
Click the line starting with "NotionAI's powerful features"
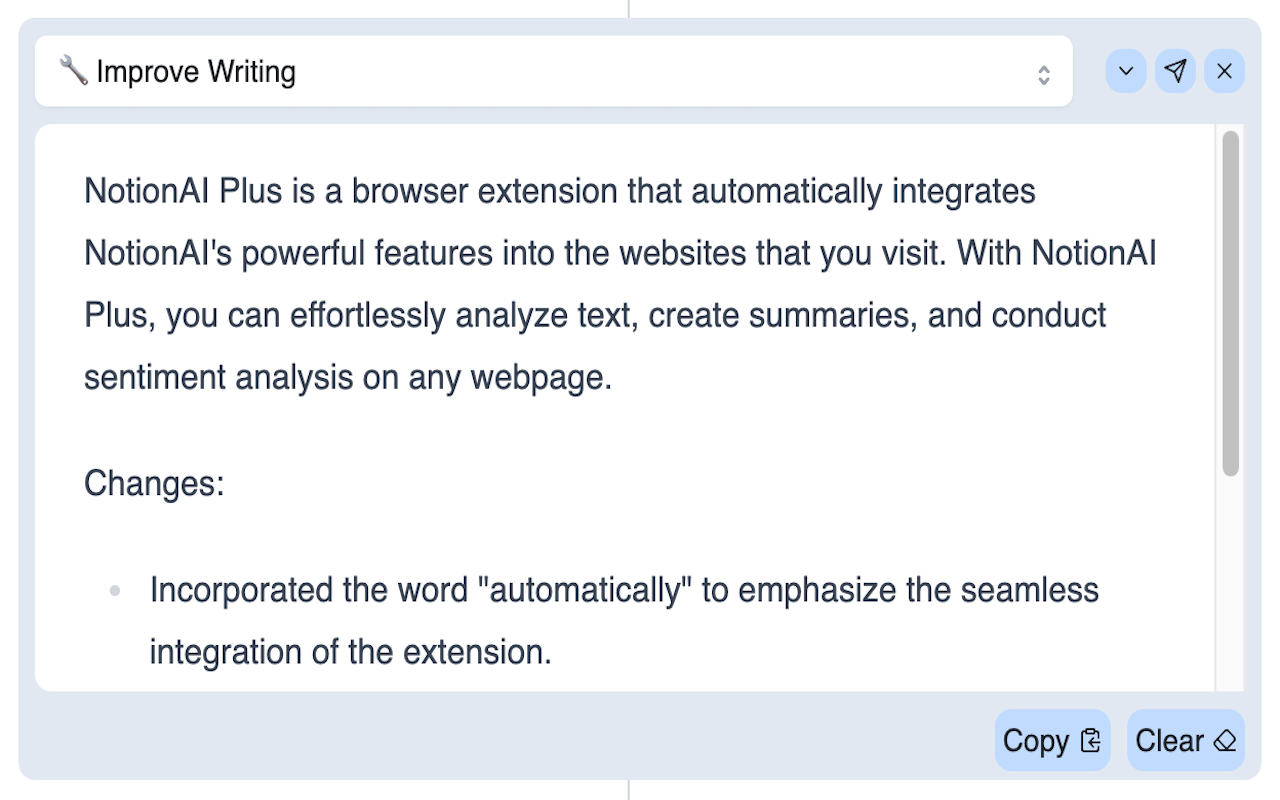click(x=620, y=253)
